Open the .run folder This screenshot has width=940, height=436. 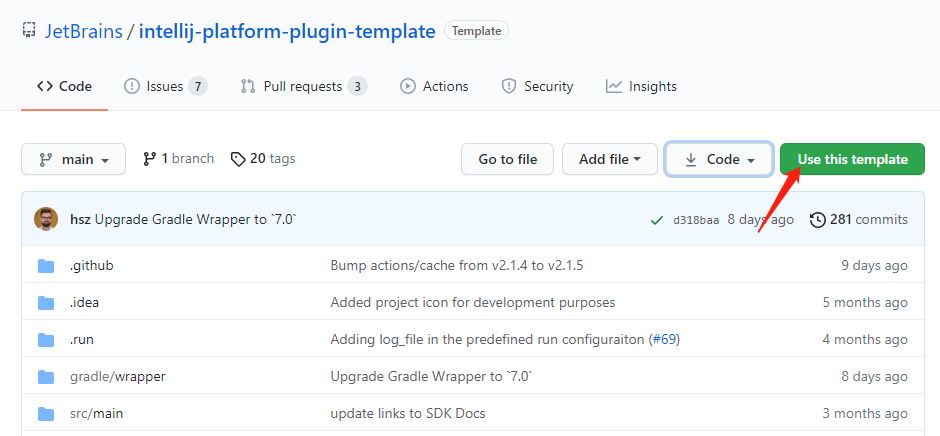tap(82, 339)
